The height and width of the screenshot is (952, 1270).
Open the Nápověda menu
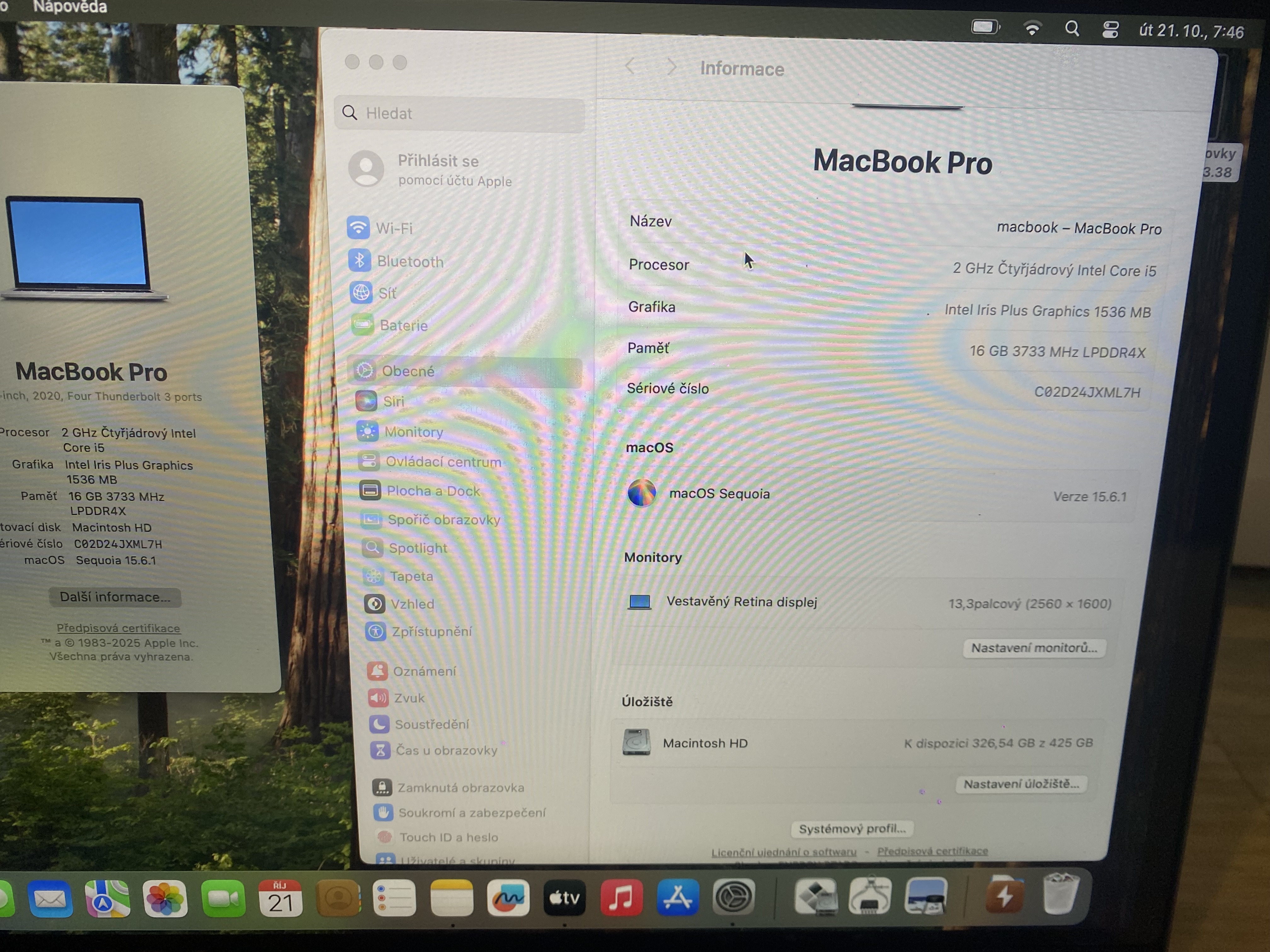tap(70, 7)
